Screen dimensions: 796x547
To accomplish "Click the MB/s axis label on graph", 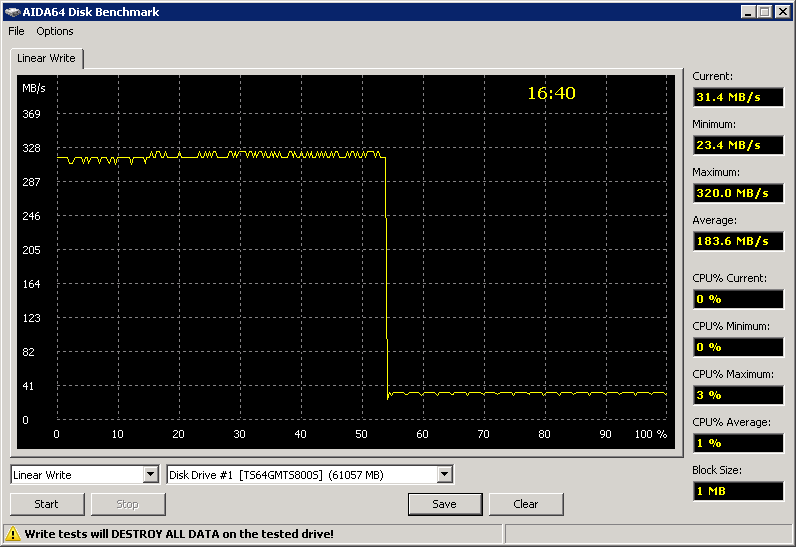I will pos(34,88).
